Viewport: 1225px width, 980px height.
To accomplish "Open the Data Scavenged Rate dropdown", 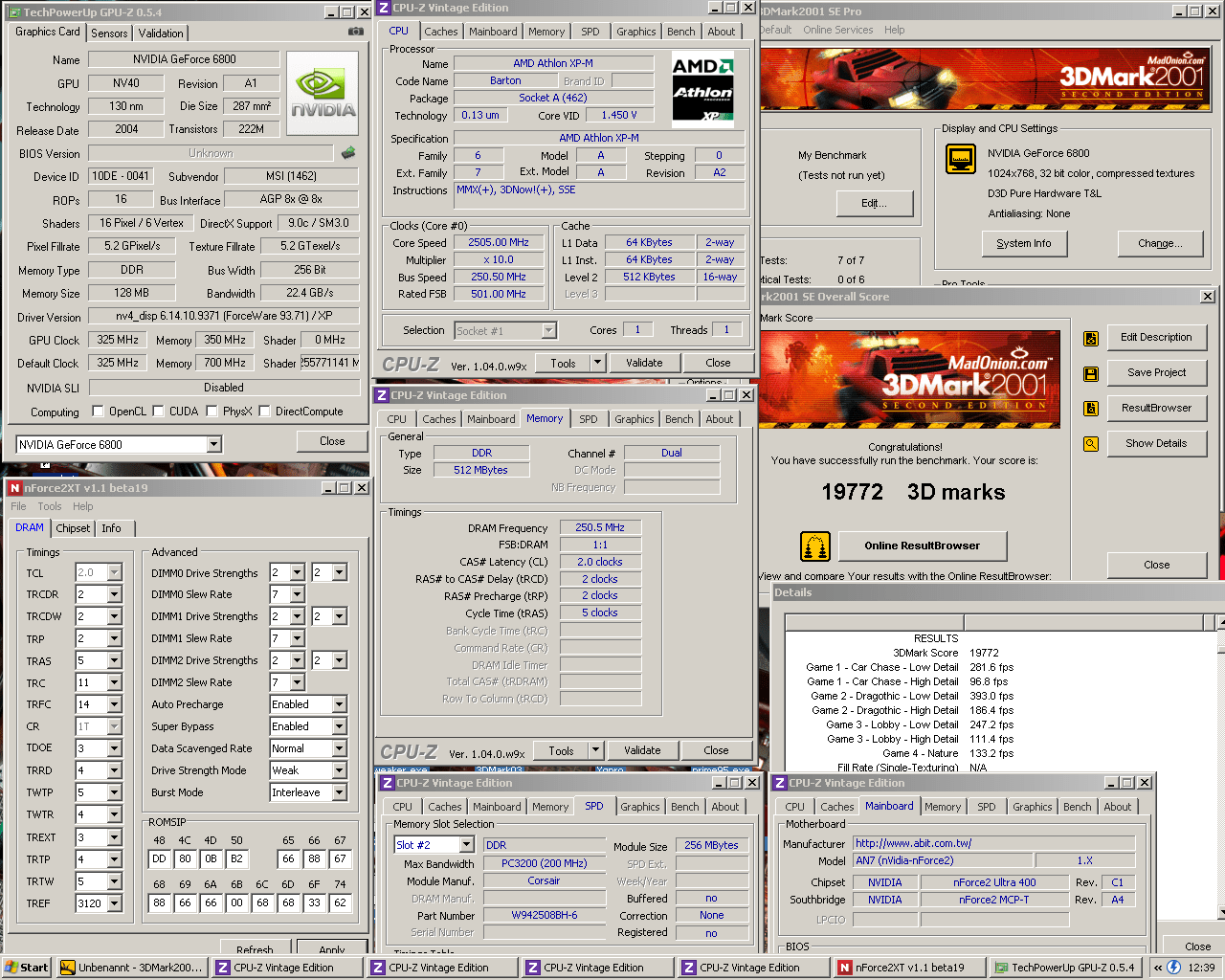I will (339, 748).
